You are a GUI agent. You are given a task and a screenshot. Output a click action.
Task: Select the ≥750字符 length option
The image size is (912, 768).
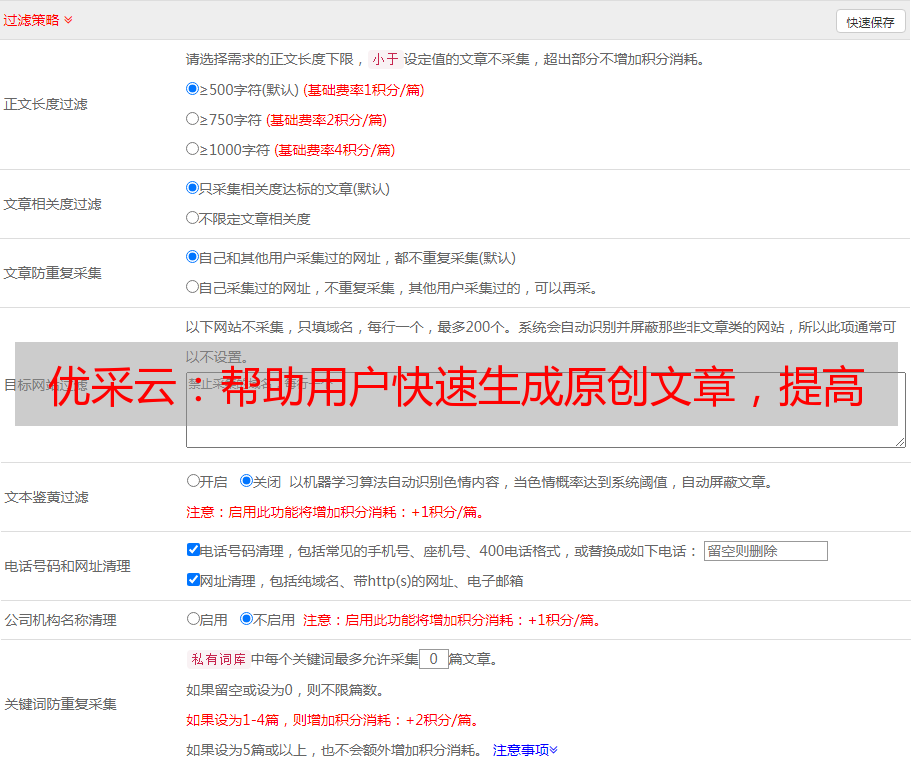[x=193, y=119]
